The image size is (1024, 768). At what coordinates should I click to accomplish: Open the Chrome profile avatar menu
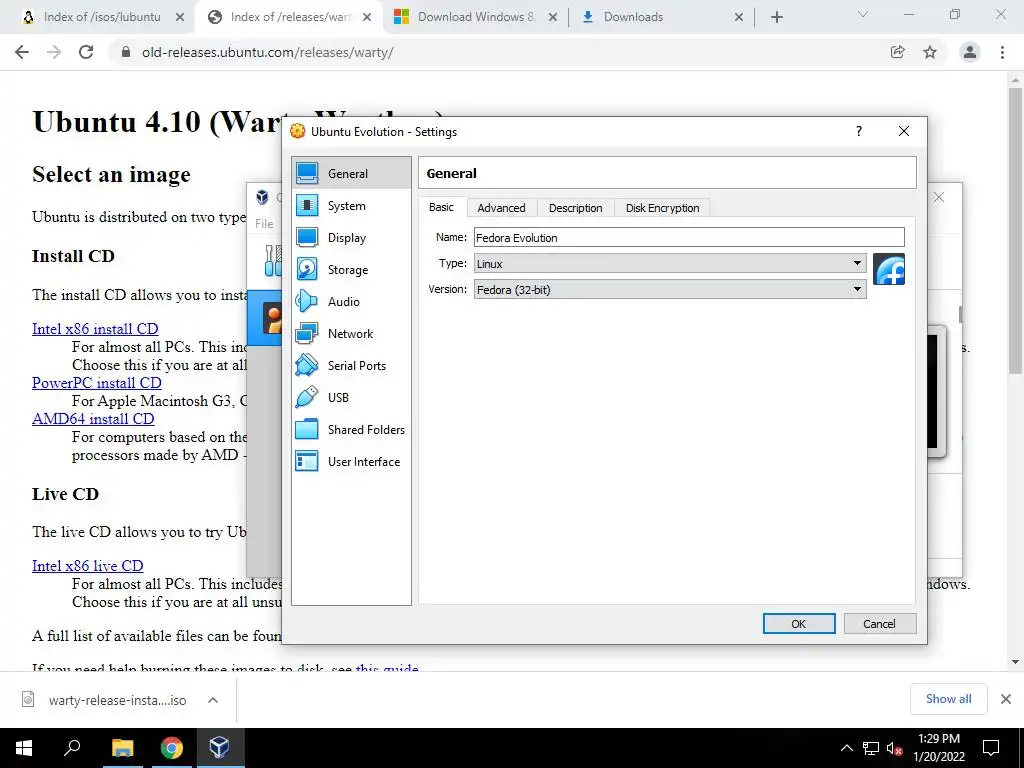pos(970,52)
